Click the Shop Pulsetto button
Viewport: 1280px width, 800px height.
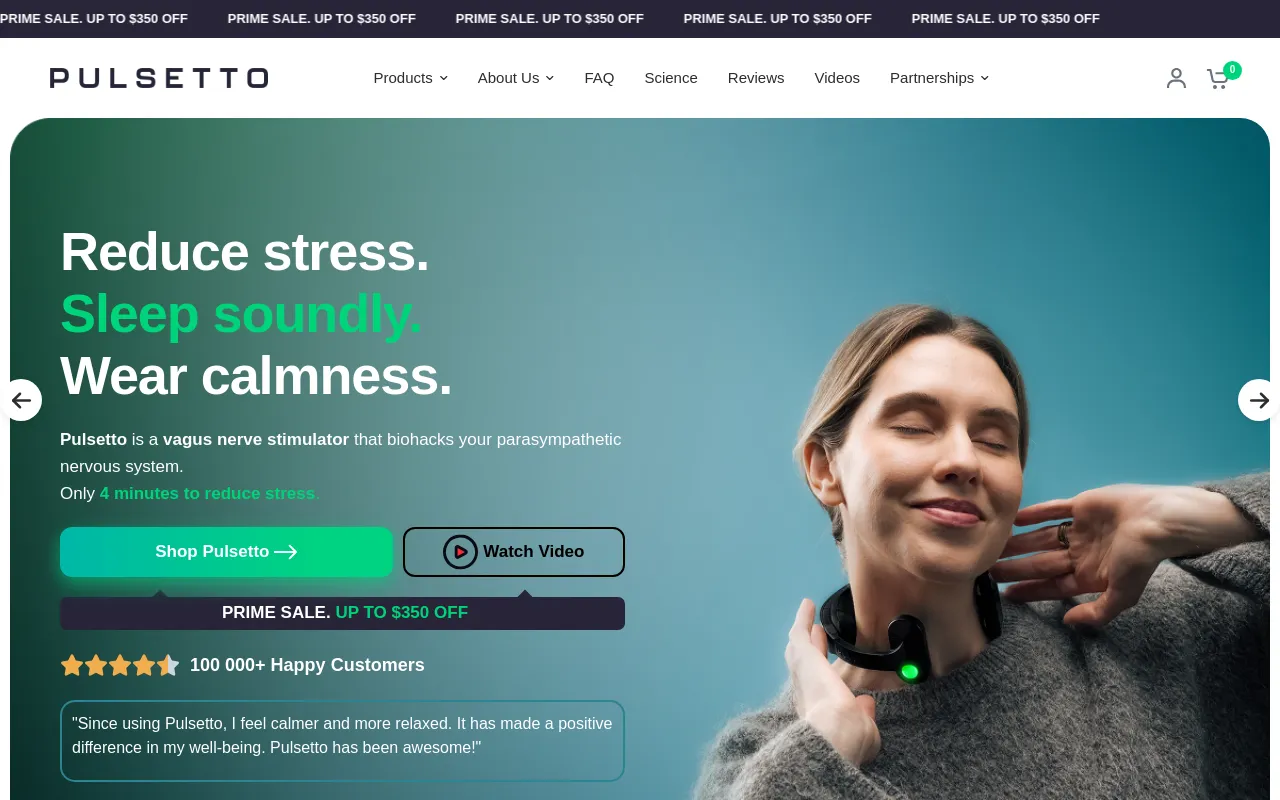[226, 552]
